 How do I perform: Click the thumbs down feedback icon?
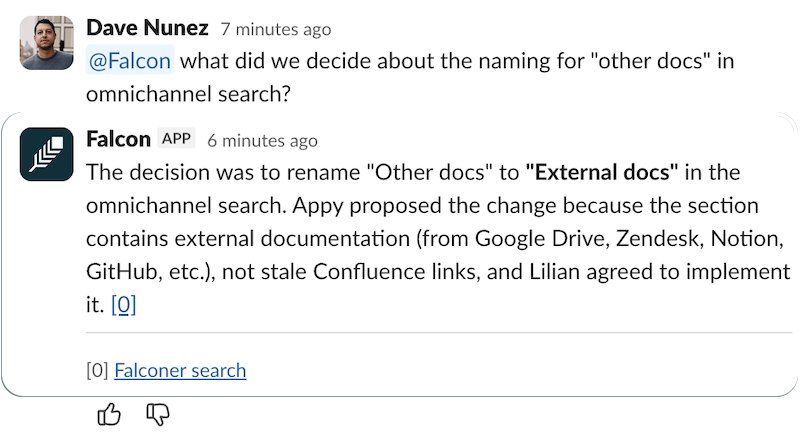(x=158, y=414)
